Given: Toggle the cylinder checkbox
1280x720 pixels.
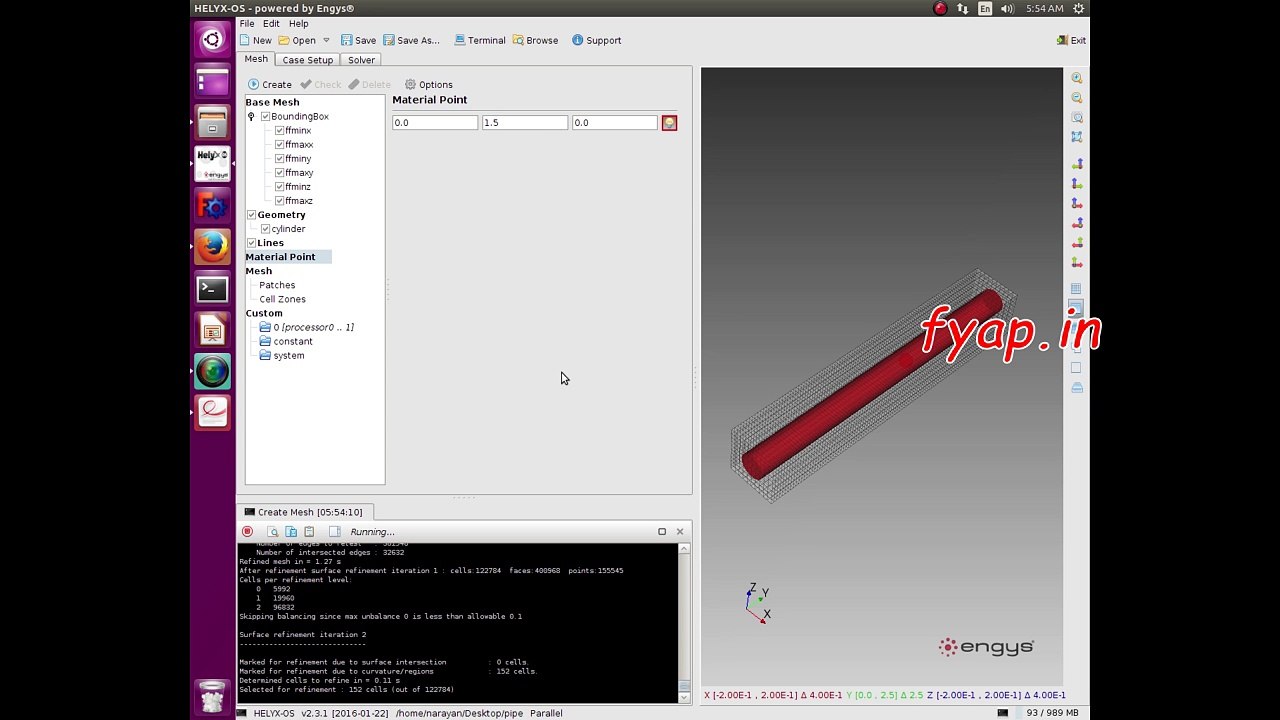Looking at the screenshot, I should coord(265,229).
